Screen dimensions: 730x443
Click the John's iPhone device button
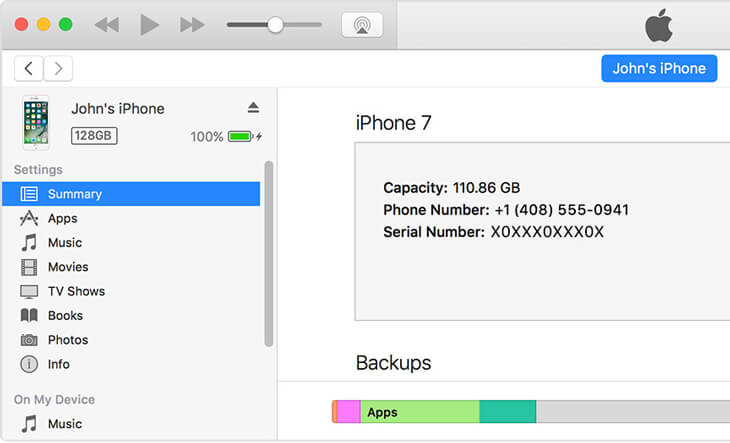click(x=658, y=68)
